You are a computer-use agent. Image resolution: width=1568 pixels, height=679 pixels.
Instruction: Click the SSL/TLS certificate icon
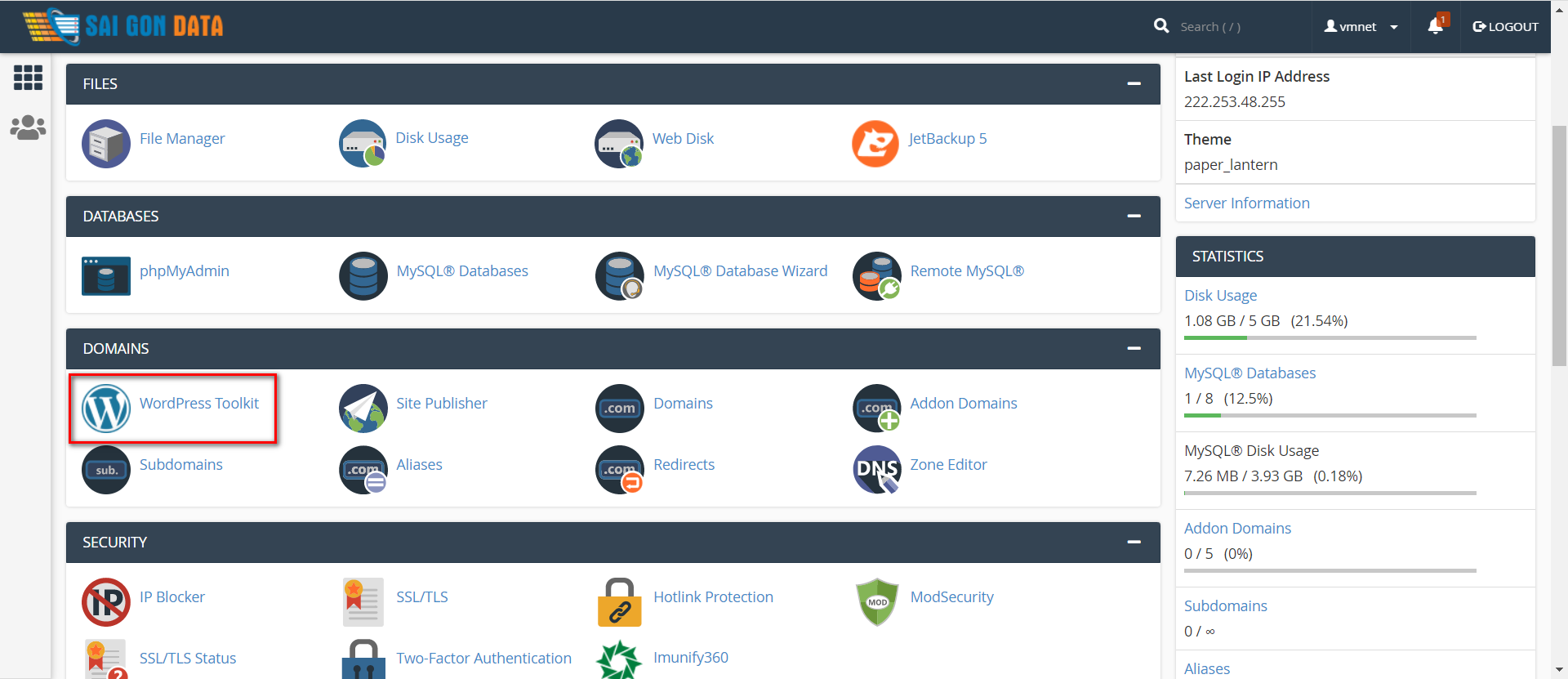[x=363, y=601]
